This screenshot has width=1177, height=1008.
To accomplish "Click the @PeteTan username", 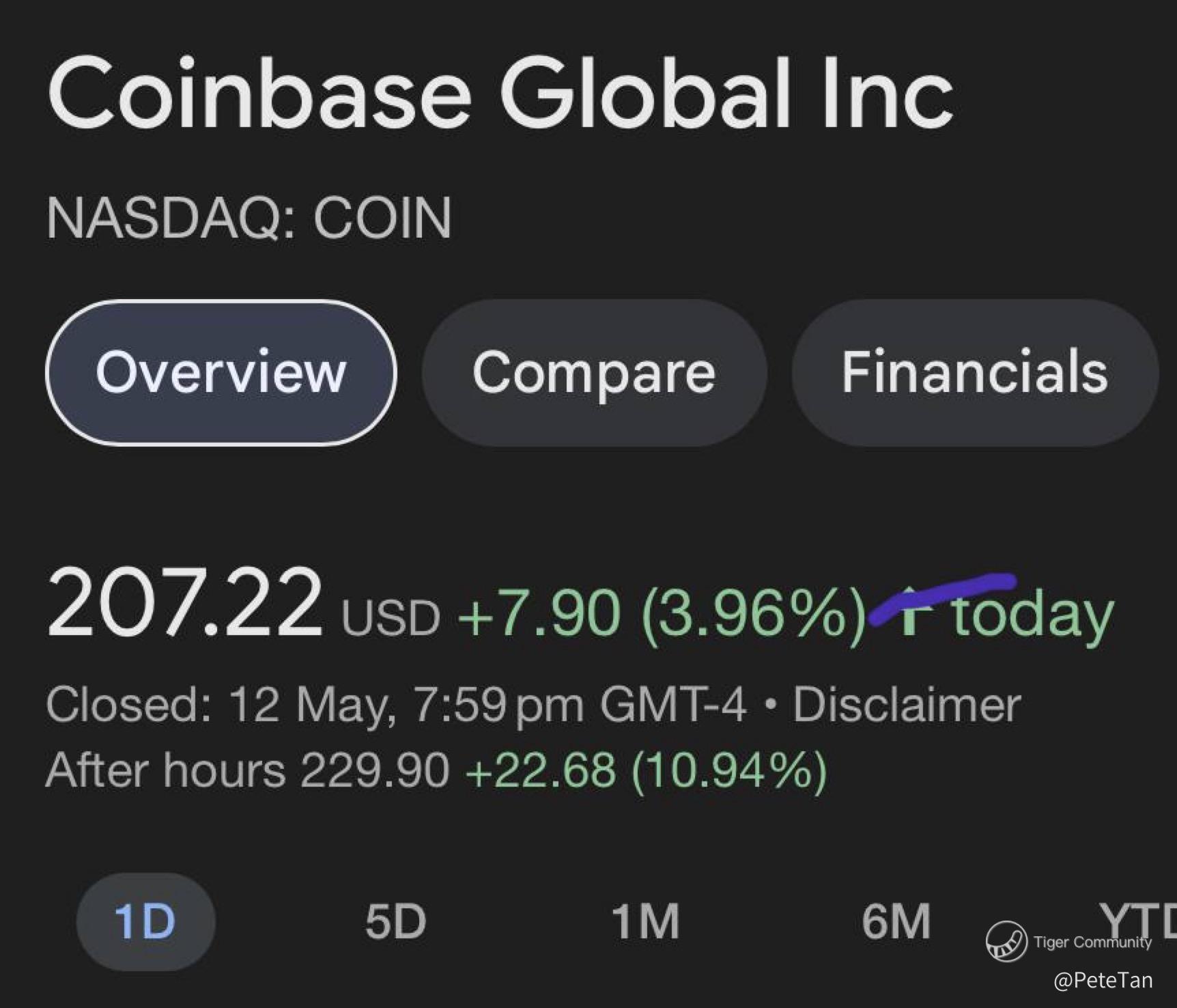I will click(x=1103, y=981).
